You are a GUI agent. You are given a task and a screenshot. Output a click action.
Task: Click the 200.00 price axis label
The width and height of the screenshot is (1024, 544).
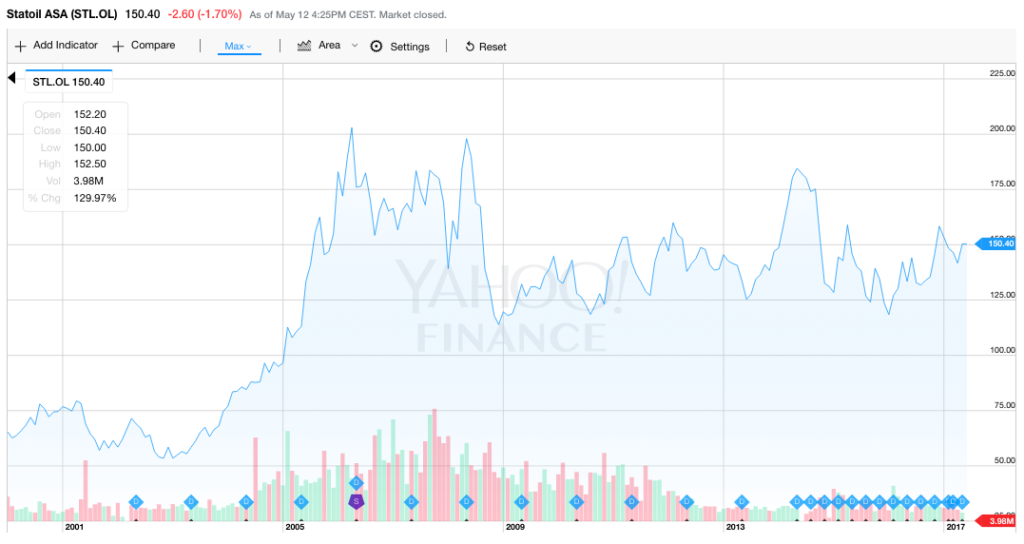[x=1002, y=129]
